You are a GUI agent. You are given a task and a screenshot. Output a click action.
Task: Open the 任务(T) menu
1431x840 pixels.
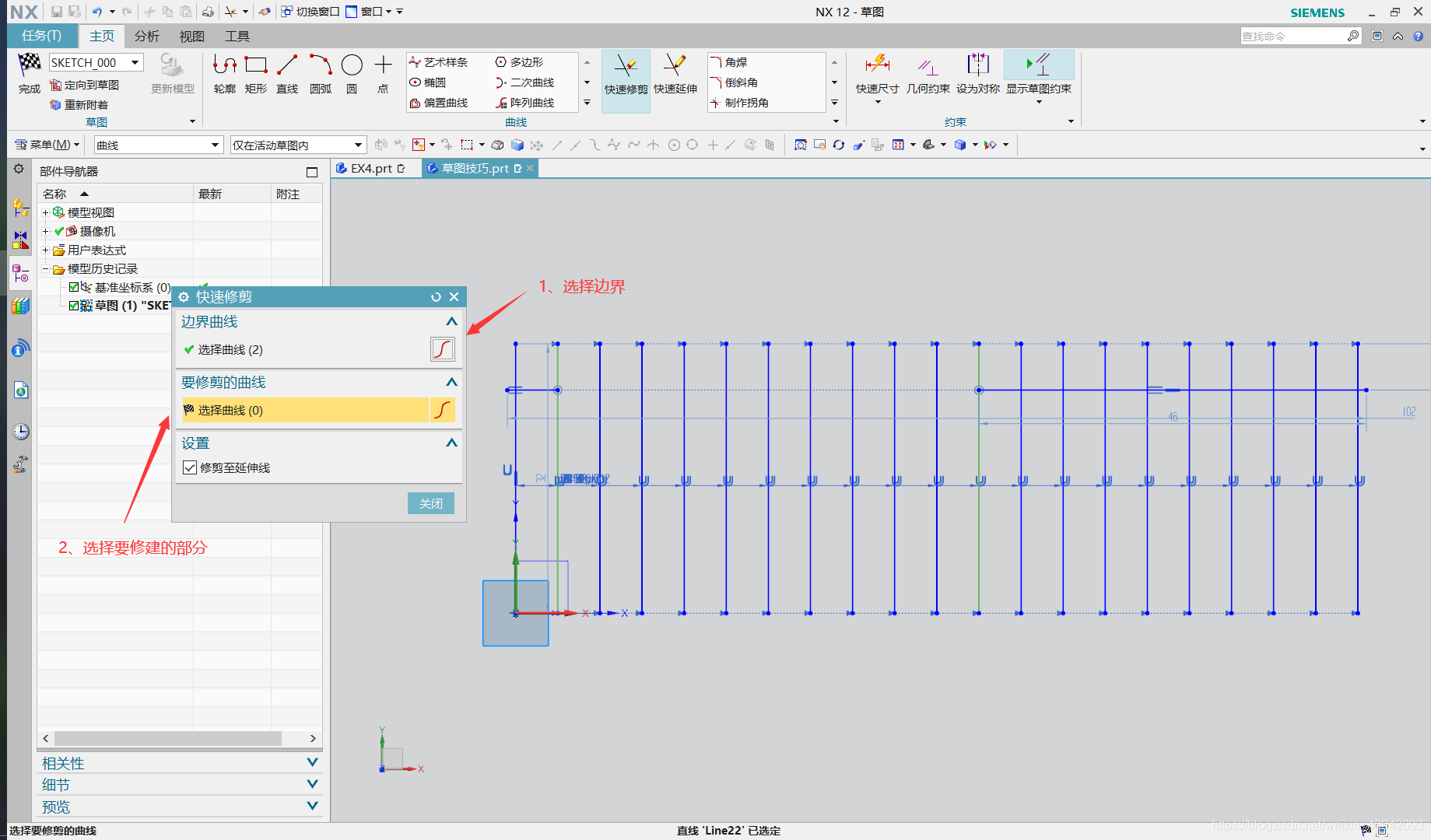coord(42,36)
